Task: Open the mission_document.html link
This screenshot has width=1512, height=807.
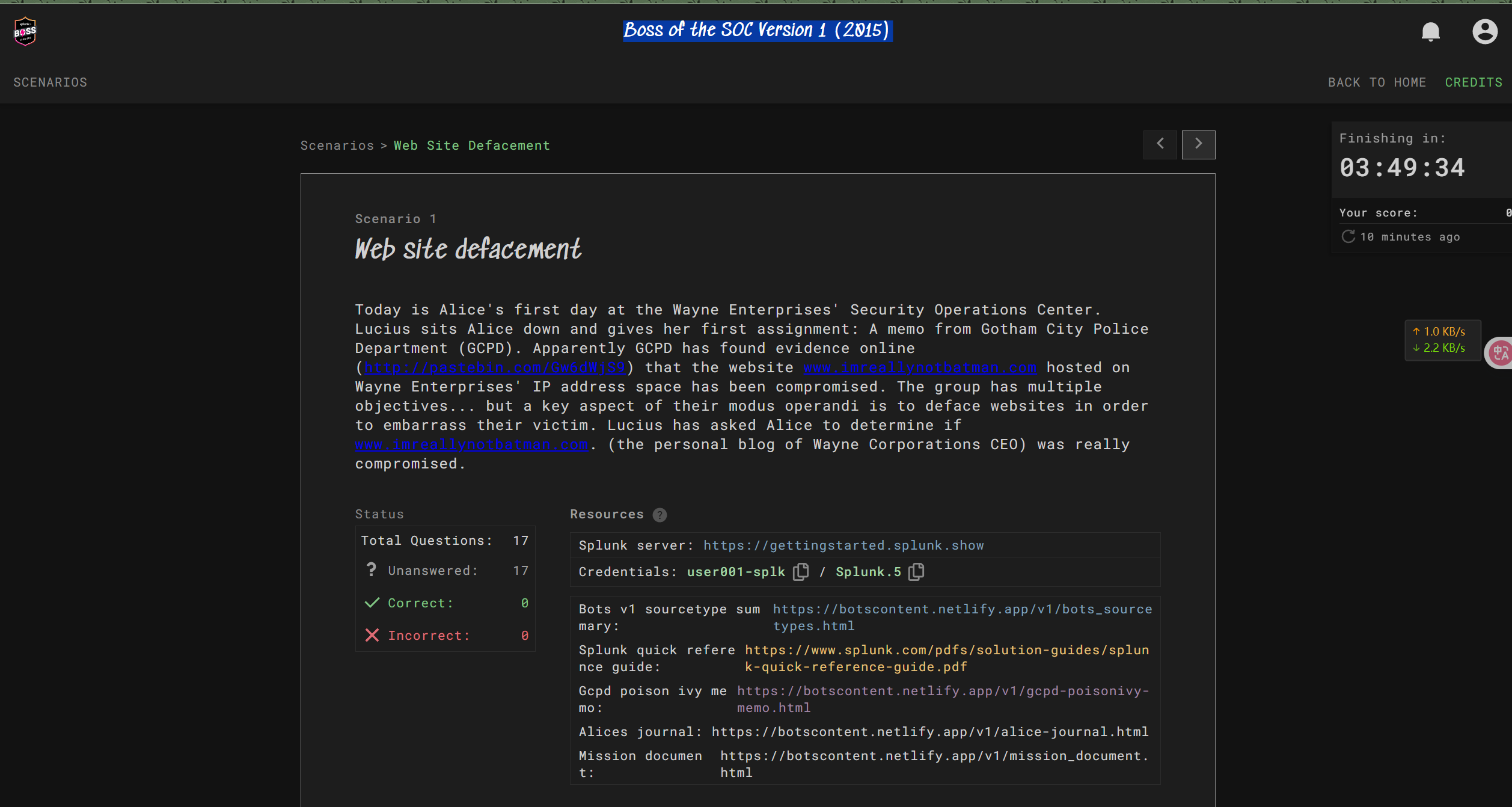Action: [x=934, y=764]
